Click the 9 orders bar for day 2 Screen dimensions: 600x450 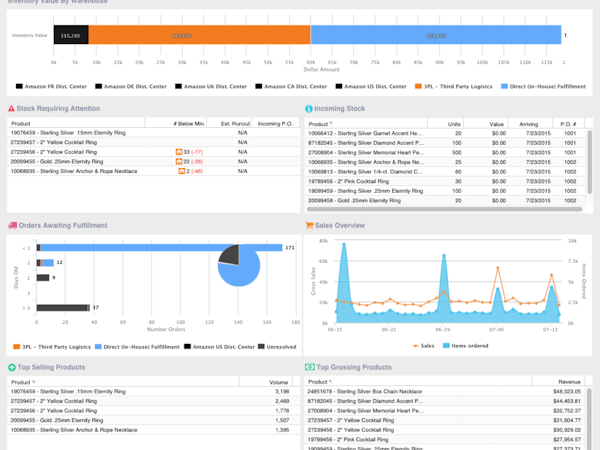pos(43,278)
